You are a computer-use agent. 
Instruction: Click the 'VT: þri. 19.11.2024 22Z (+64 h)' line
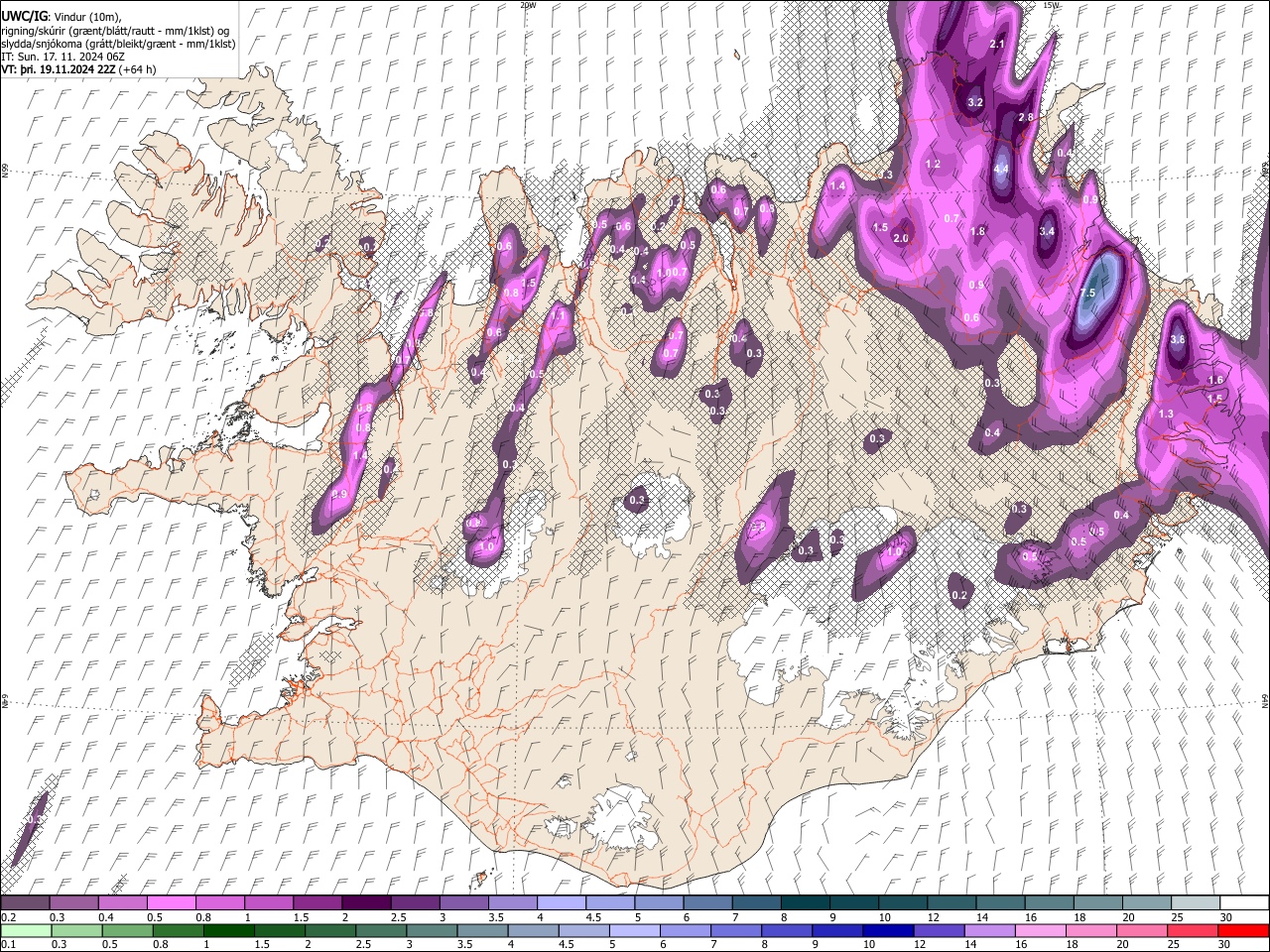pos(78,70)
